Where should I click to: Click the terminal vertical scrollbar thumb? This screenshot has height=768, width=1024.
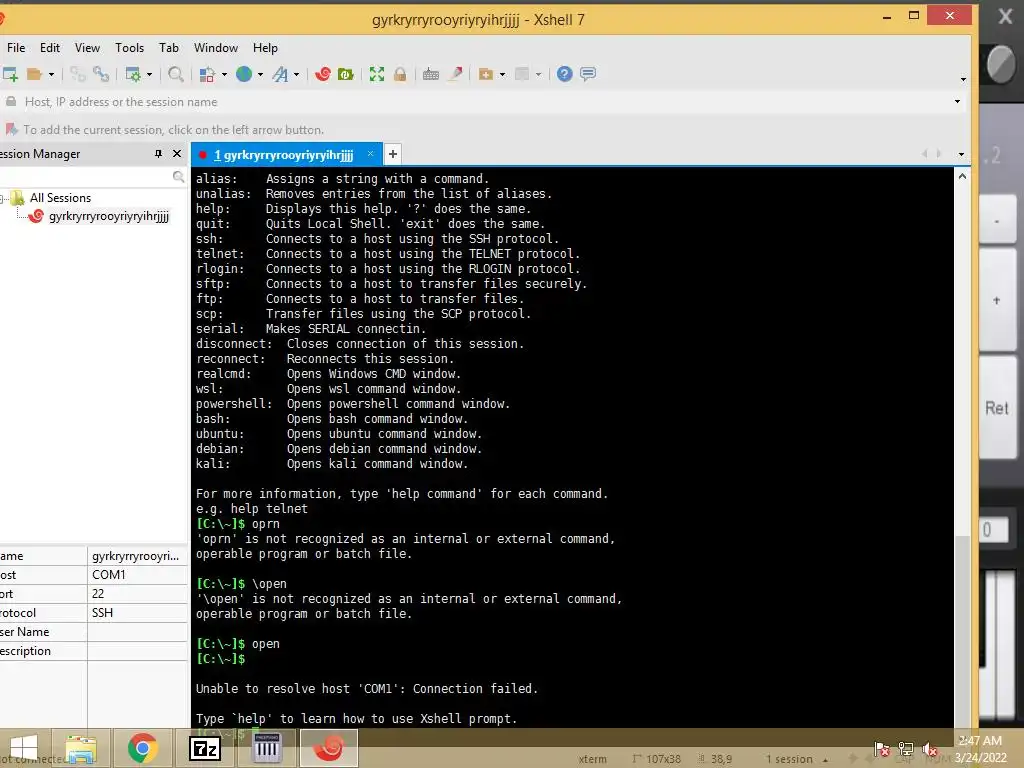962,630
